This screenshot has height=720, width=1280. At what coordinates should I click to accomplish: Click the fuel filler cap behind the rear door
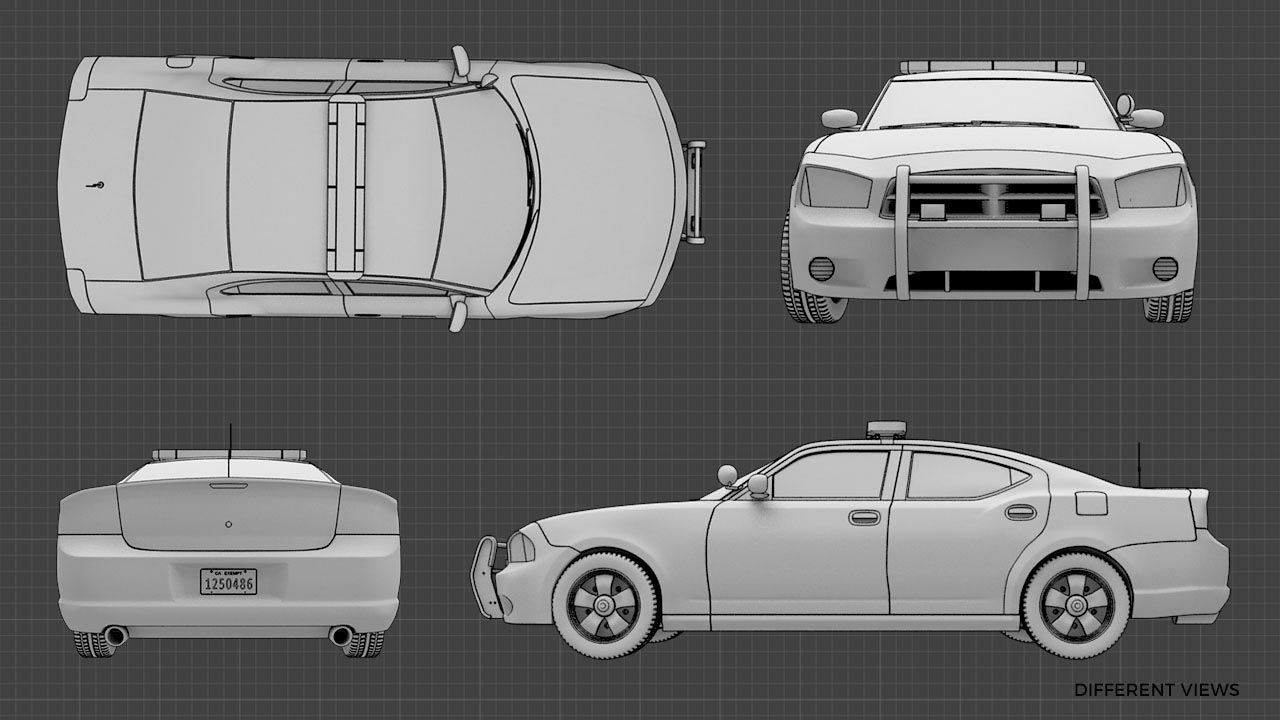[x=1090, y=503]
